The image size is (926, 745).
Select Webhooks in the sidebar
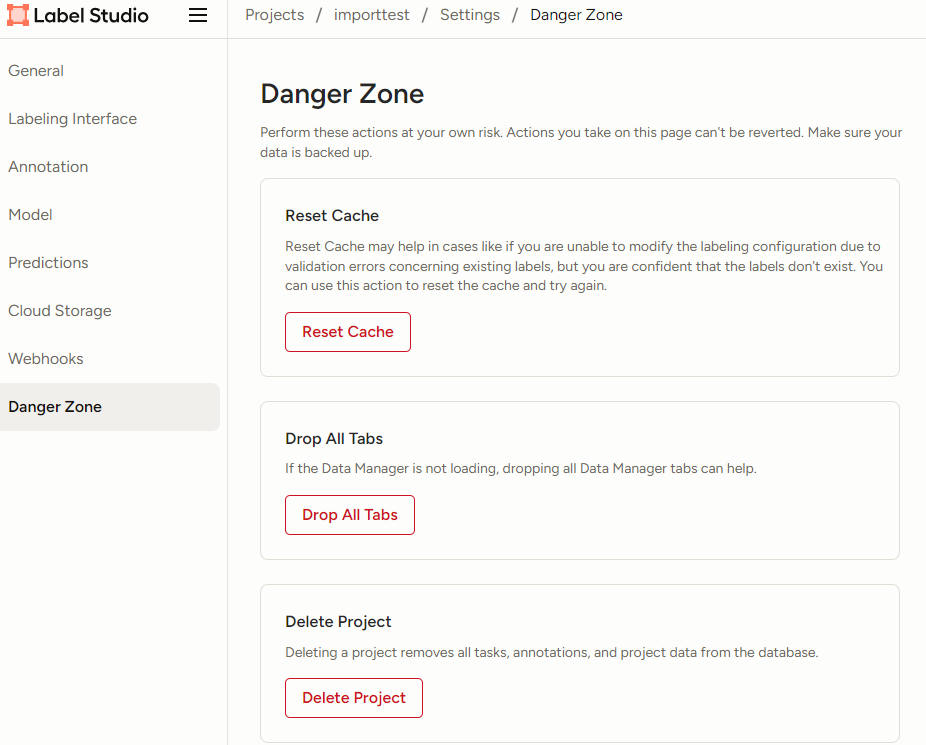[46, 359]
